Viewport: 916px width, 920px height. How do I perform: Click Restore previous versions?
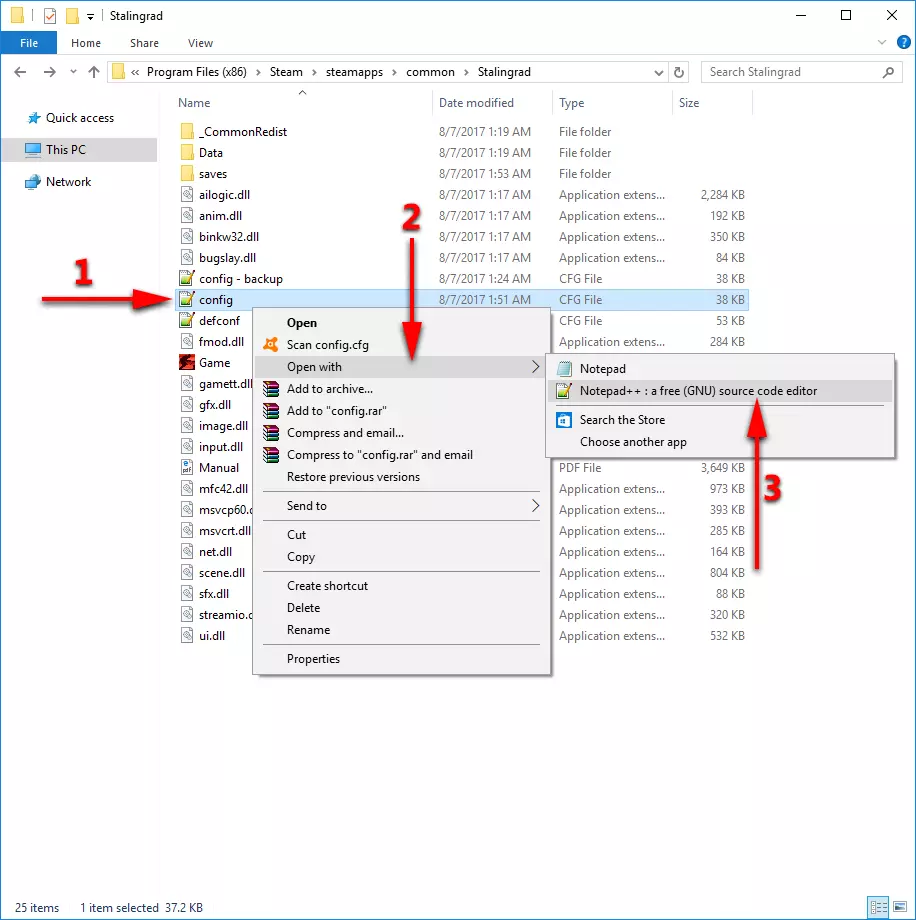[401, 477]
